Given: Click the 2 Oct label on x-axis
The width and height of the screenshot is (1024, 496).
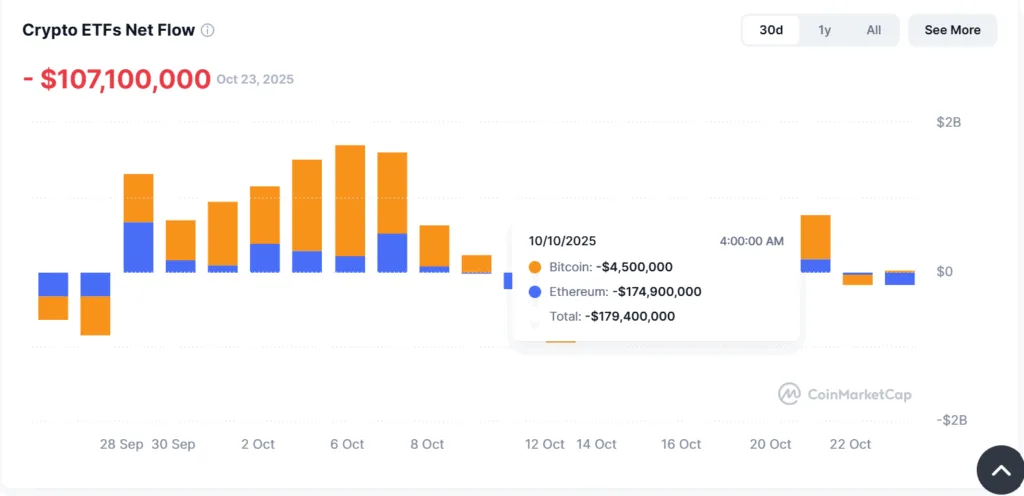Looking at the screenshot, I should pyautogui.click(x=257, y=444).
